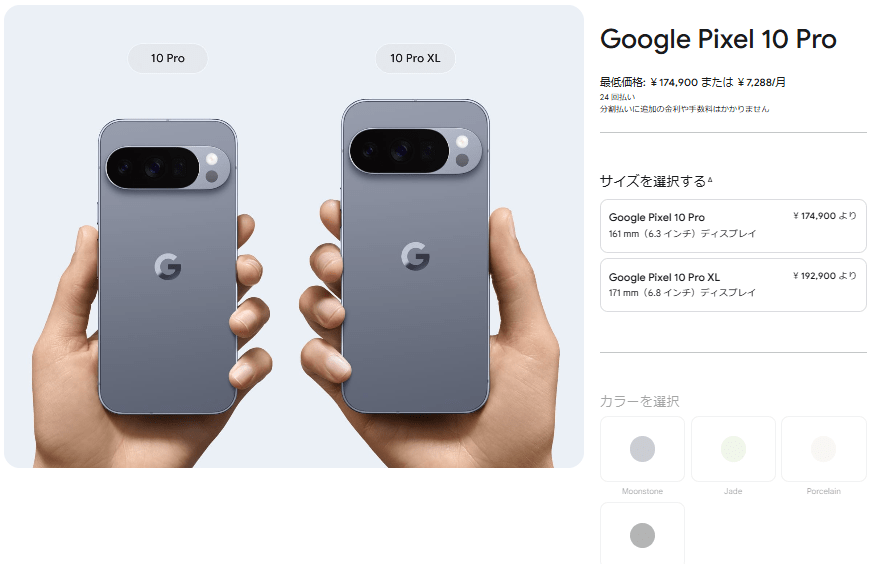This screenshot has height=564, width=872.
Task: Click the flash on the left 10 Pro
Action: pyautogui.click(x=211, y=159)
